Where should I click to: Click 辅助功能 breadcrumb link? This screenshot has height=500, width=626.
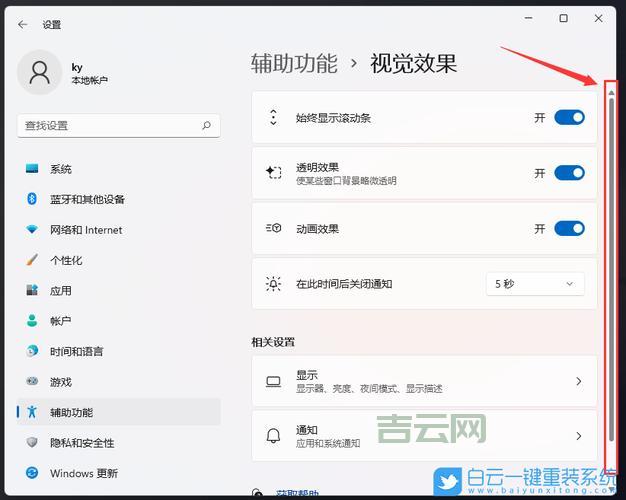point(294,63)
